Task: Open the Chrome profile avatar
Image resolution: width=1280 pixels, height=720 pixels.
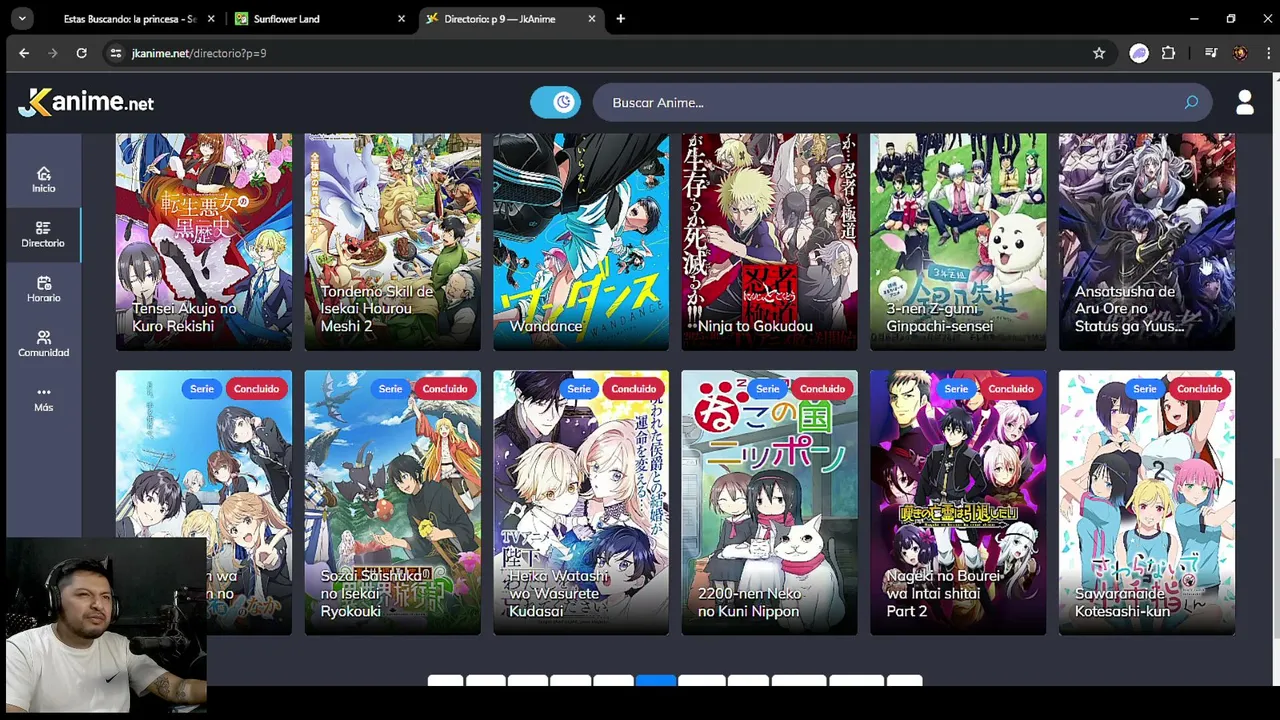Action: pos(1240,53)
